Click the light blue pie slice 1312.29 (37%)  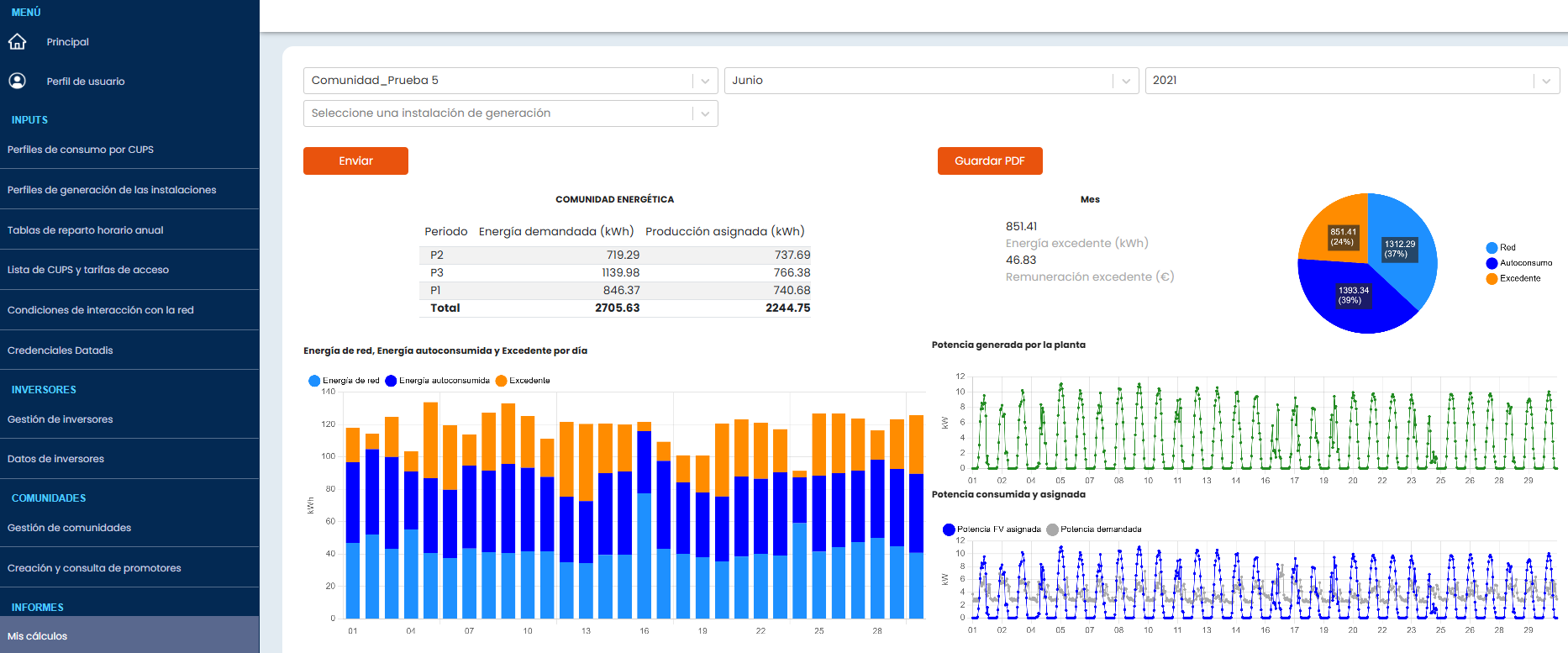click(1403, 252)
